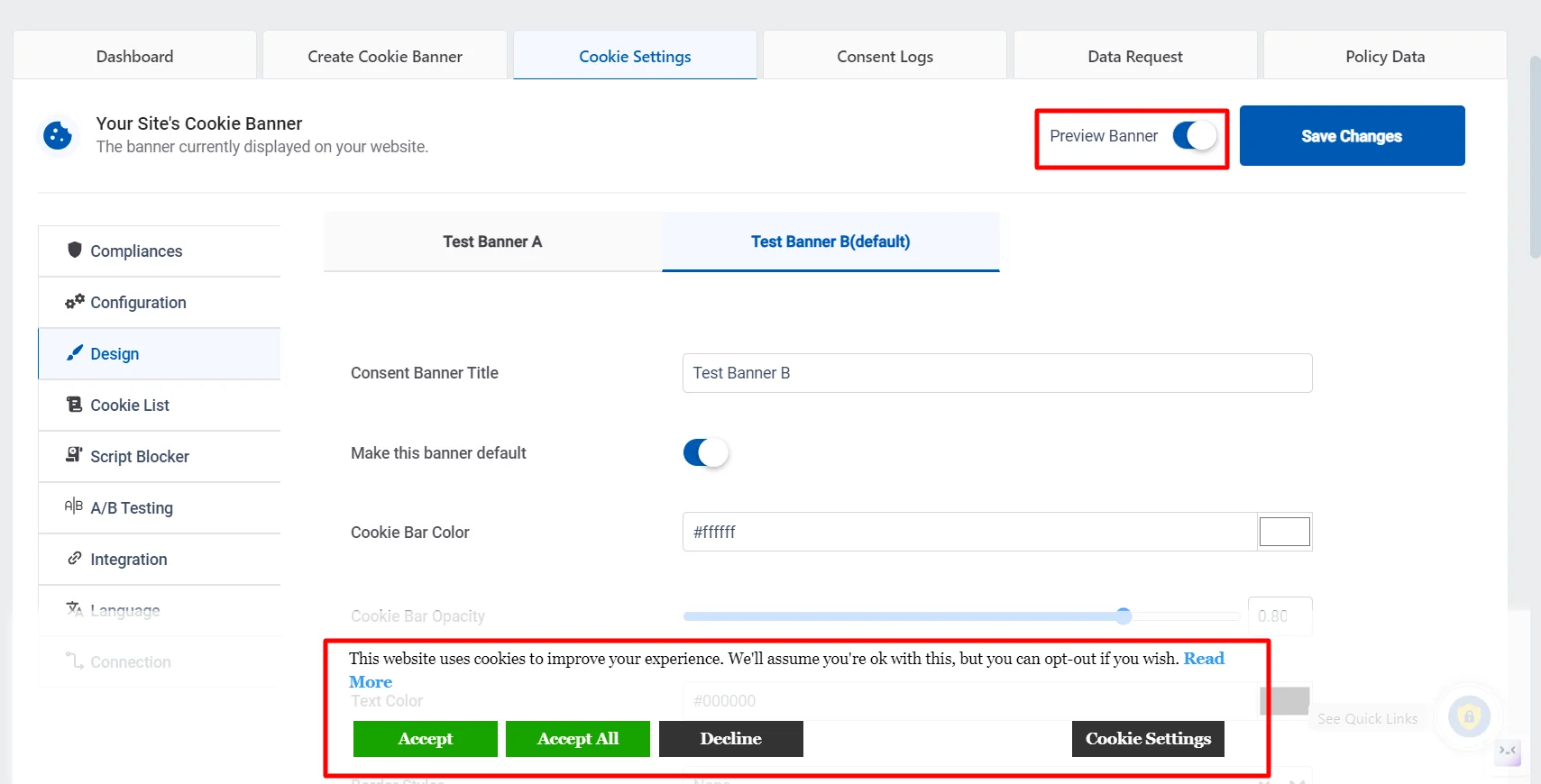
Task: Click the Cookie Bar Opacity slider handle
Action: coord(1124,616)
